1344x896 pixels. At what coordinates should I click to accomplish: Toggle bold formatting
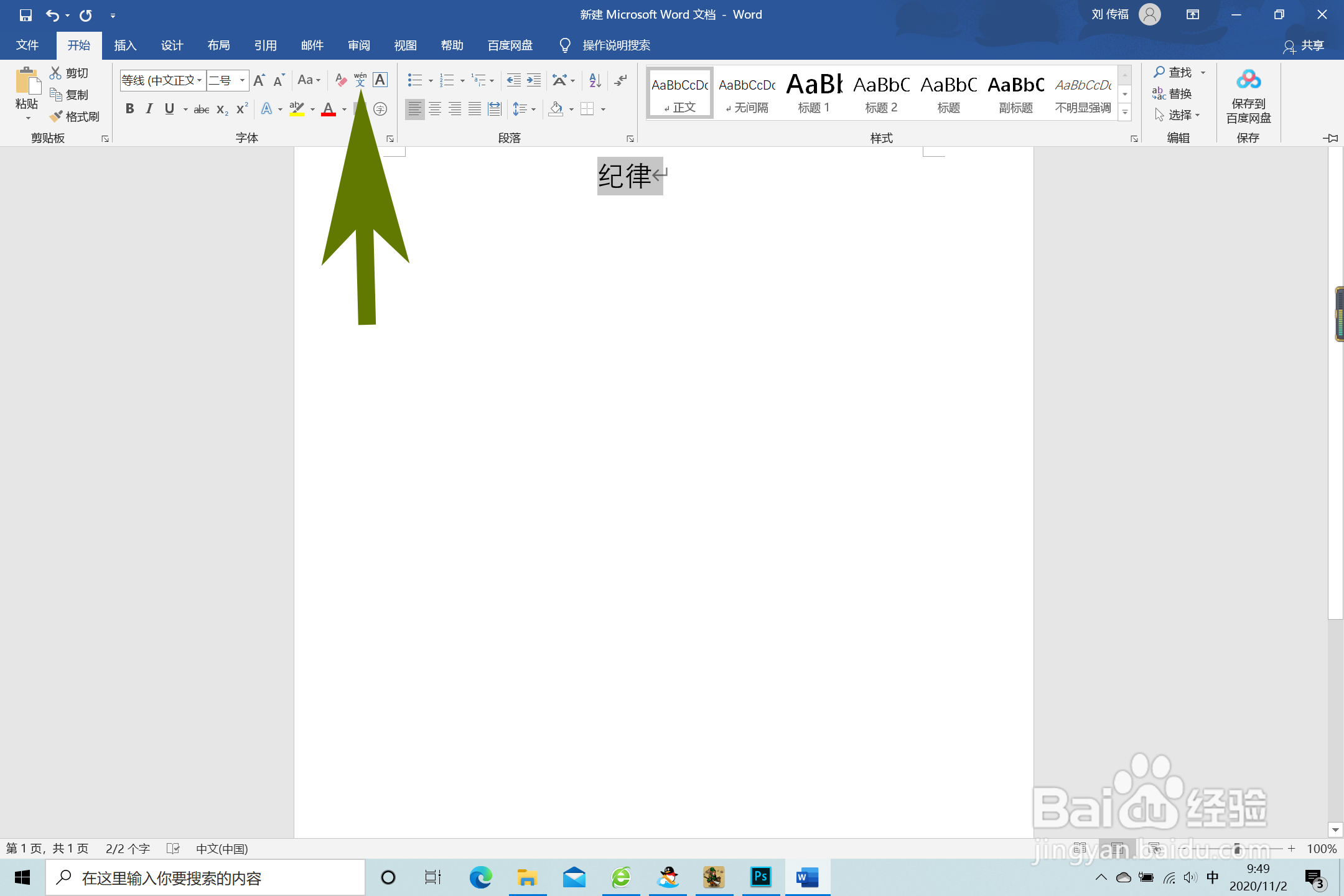[x=129, y=109]
